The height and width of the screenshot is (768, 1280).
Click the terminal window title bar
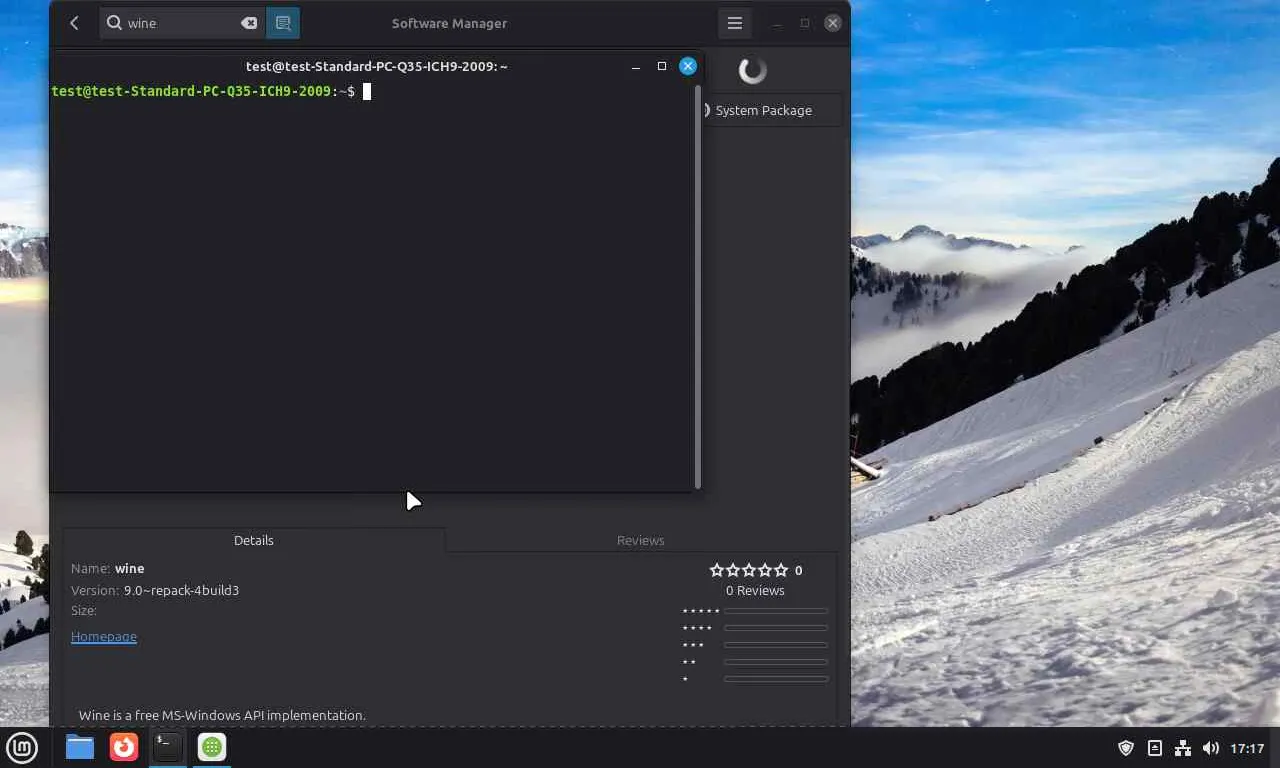377,66
